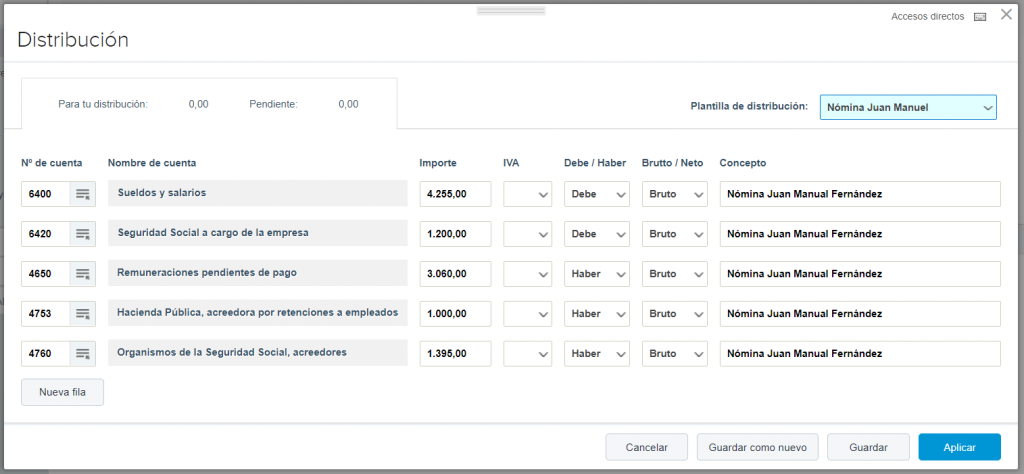Image resolution: width=1024 pixels, height=474 pixels.
Task: Change Debe / Haber for Seguridad Social row
Action: 597,234
